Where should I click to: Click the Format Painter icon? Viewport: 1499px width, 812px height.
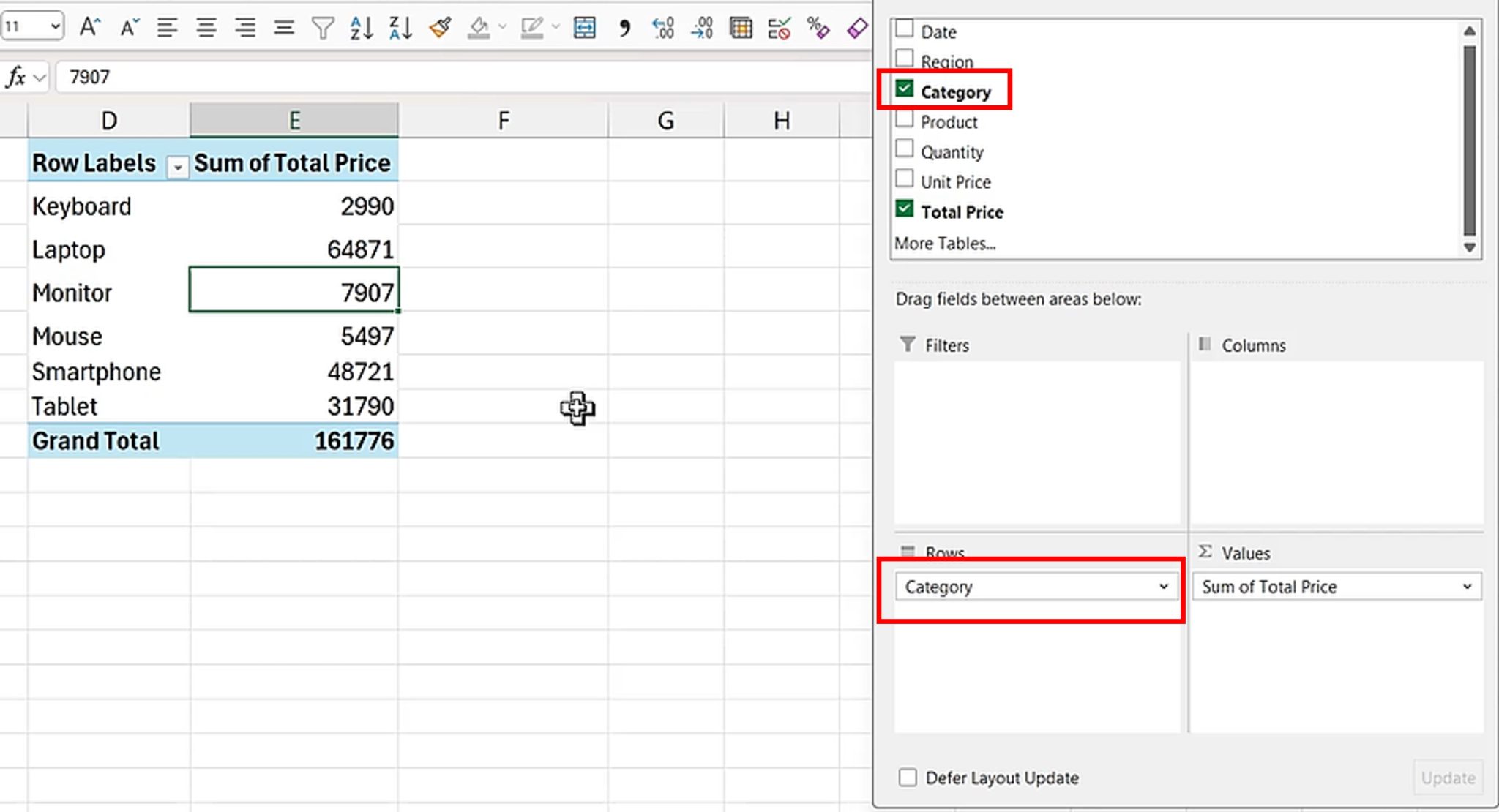pyautogui.click(x=441, y=29)
